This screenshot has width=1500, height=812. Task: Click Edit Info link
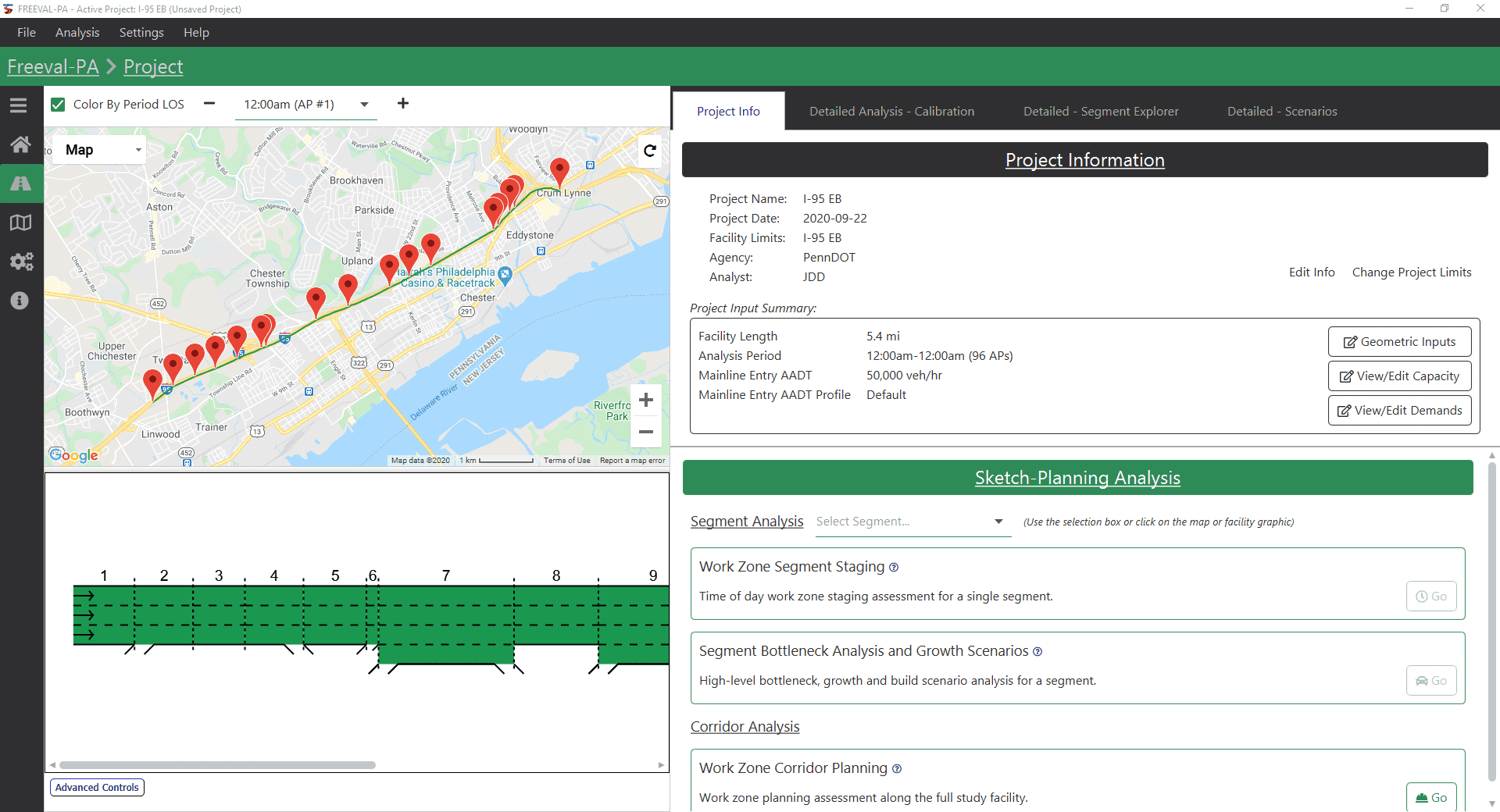(x=1312, y=272)
